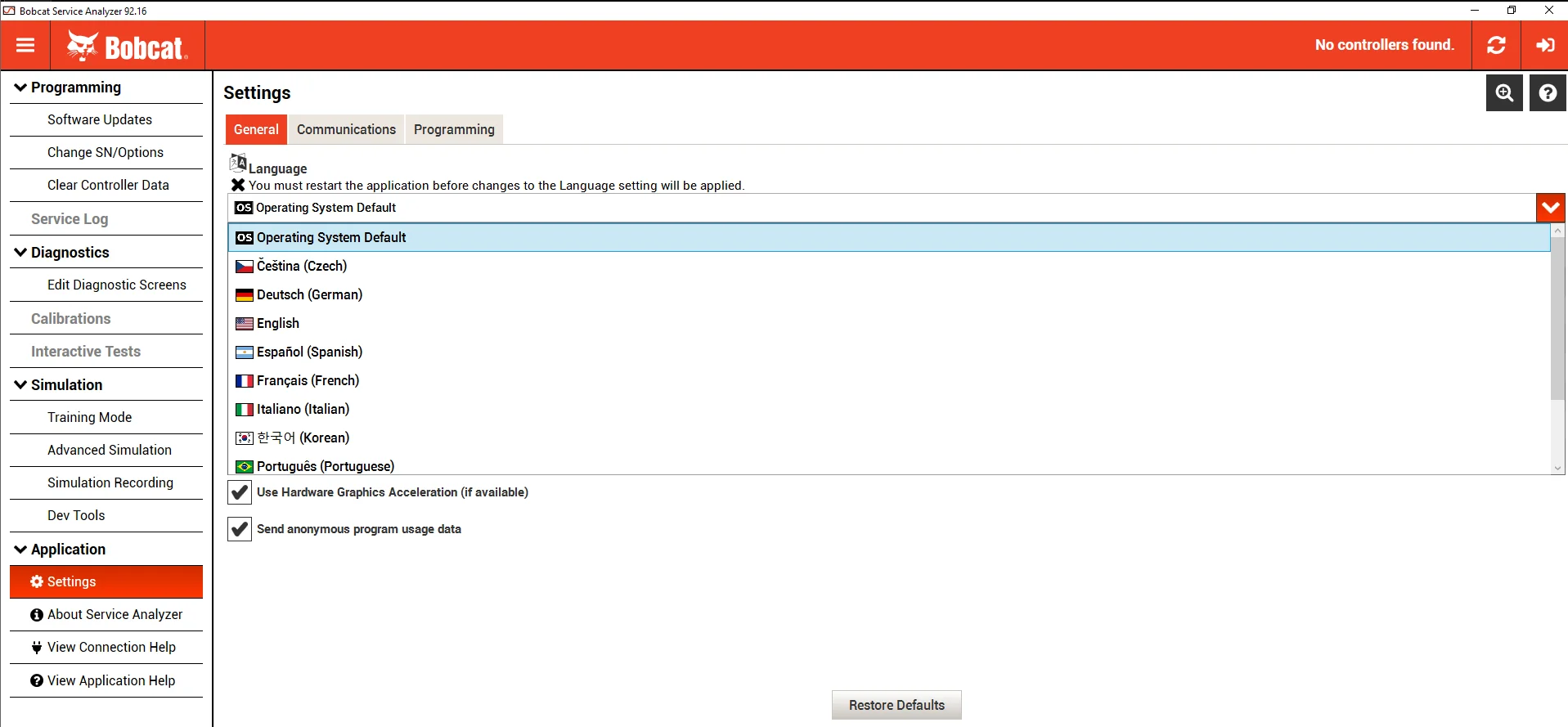This screenshot has width=1568, height=727.
Task: Open Advanced Simulation
Action: (x=106, y=451)
